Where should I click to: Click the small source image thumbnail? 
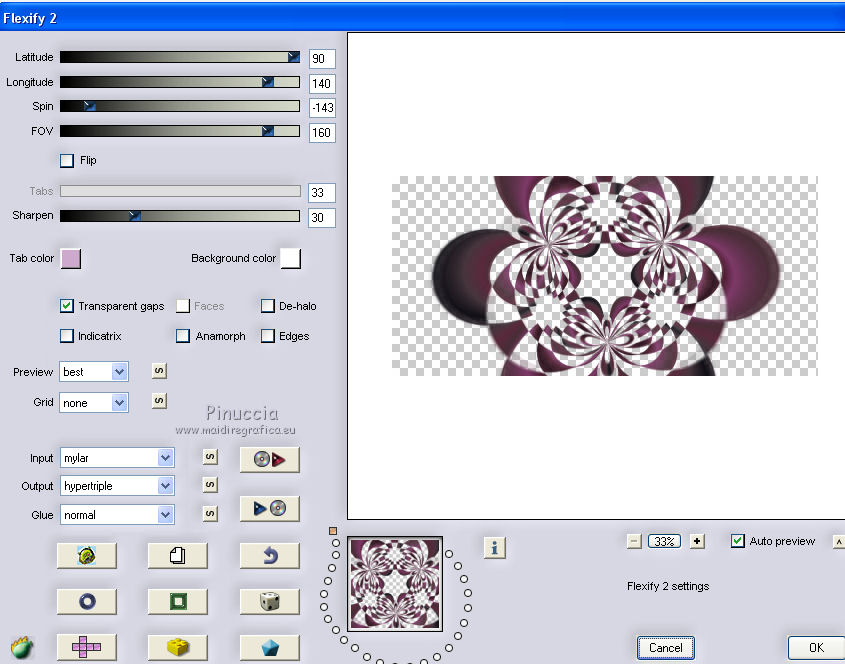tap(395, 584)
